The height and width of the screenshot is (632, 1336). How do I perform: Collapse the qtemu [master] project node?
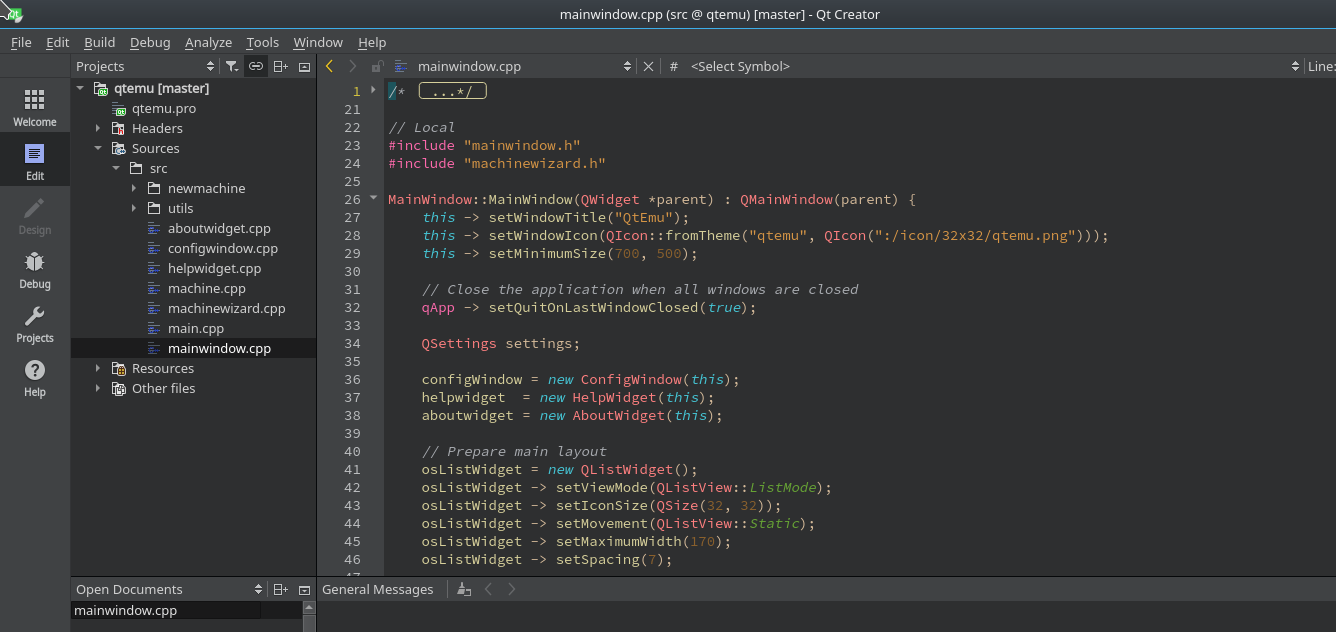click(80, 88)
